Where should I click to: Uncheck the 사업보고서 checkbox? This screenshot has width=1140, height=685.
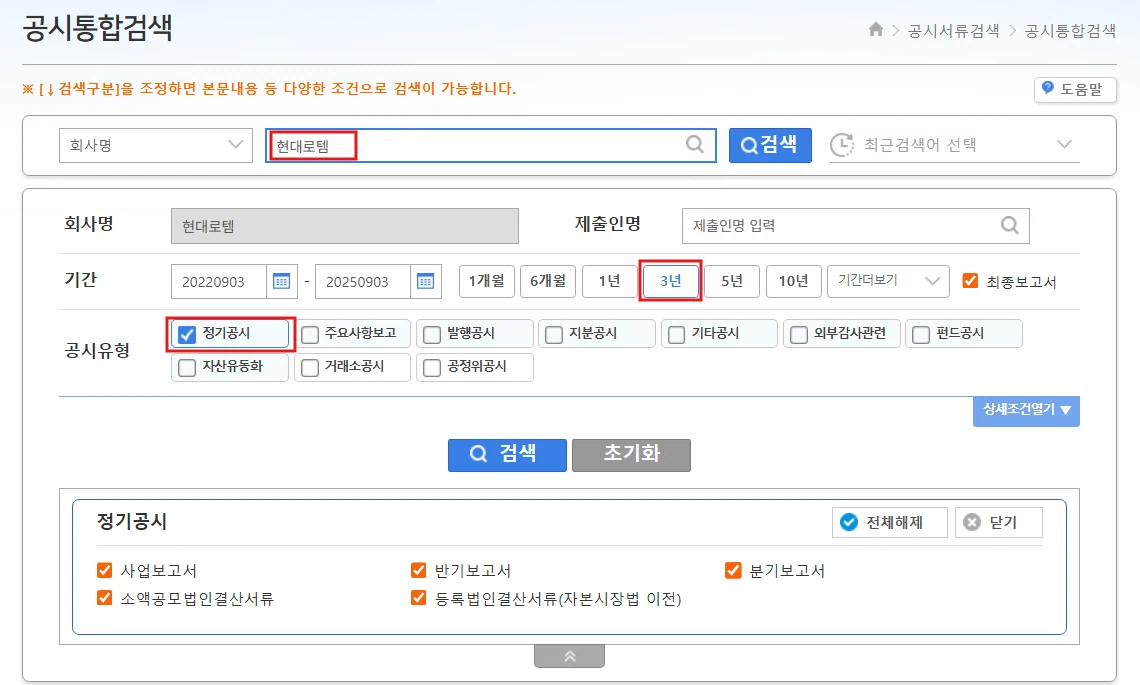tap(105, 570)
